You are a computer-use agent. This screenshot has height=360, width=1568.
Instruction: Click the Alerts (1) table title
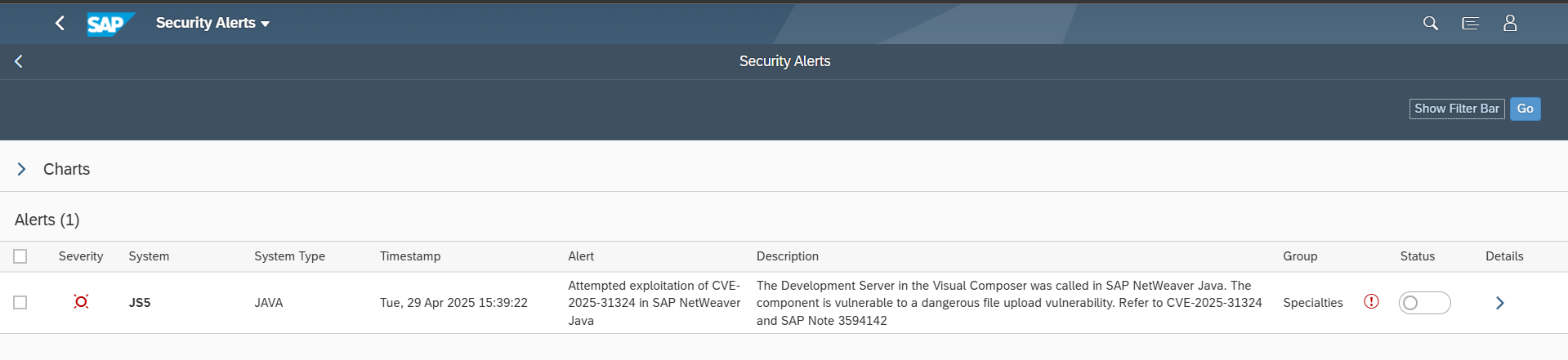click(47, 220)
